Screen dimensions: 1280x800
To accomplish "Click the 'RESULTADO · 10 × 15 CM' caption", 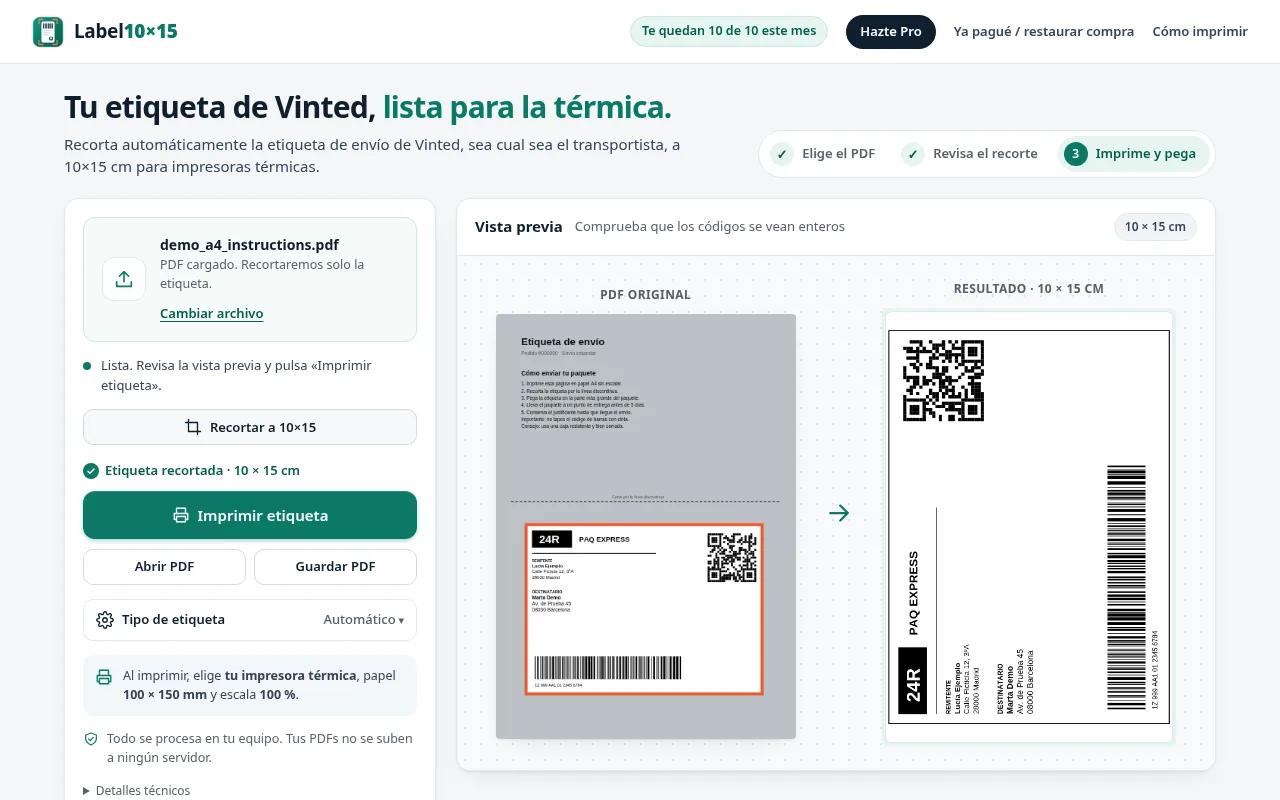I will tap(1029, 289).
